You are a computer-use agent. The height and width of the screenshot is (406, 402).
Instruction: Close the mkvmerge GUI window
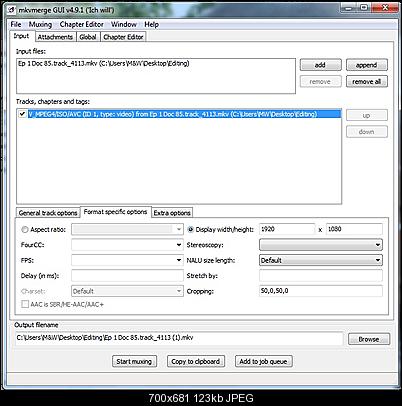[x=386, y=8]
